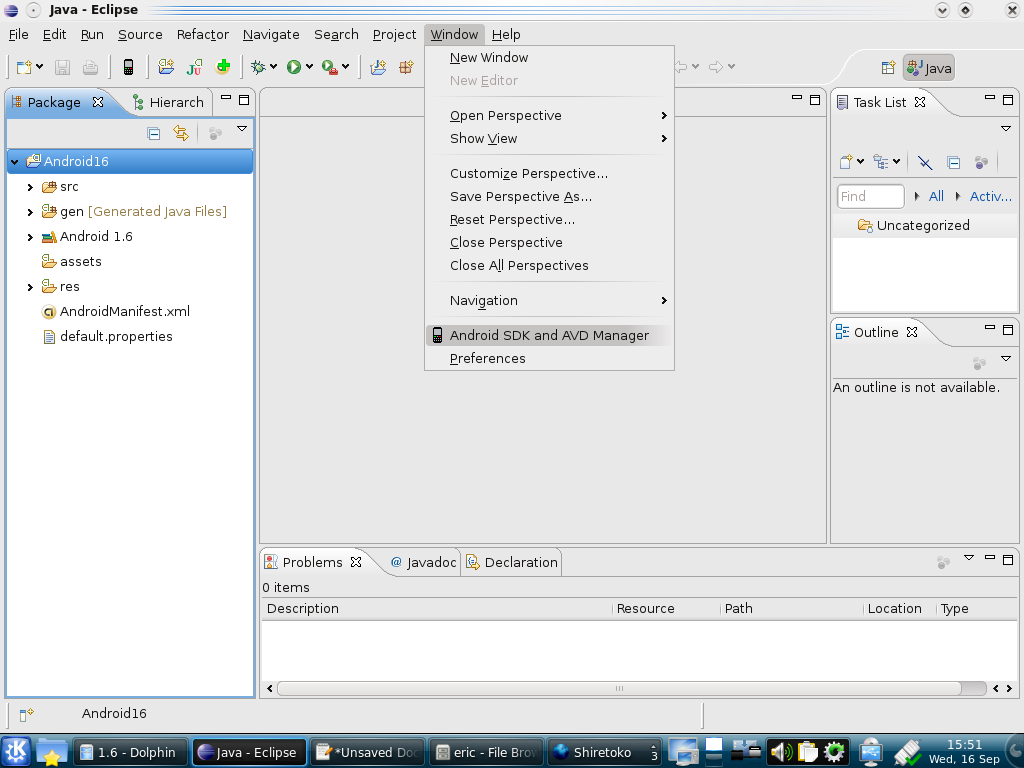The width and height of the screenshot is (1024, 768).
Task: Open Package Explorer view menu triangle
Action: point(242,129)
